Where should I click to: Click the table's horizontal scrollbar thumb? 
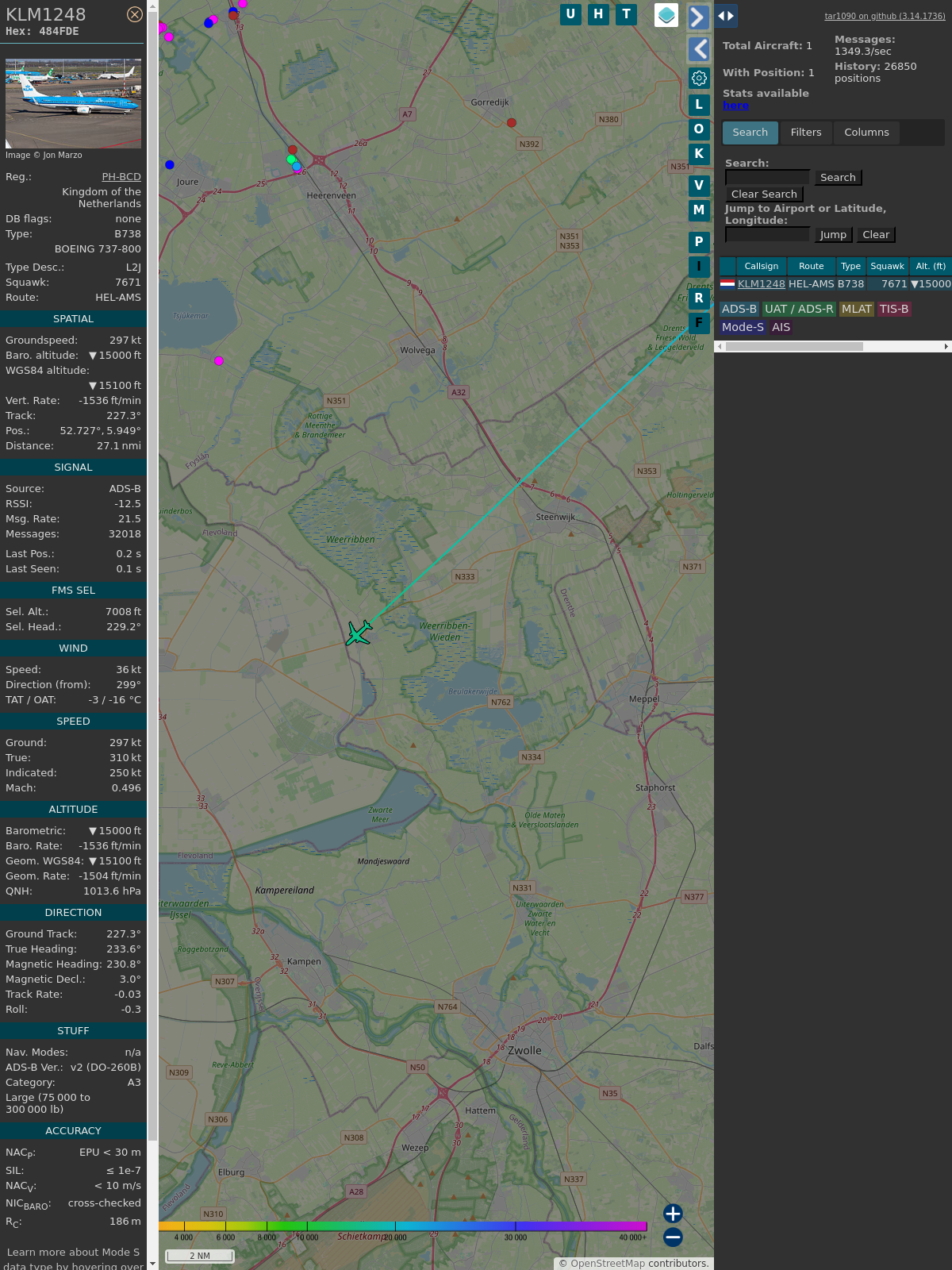click(x=794, y=347)
